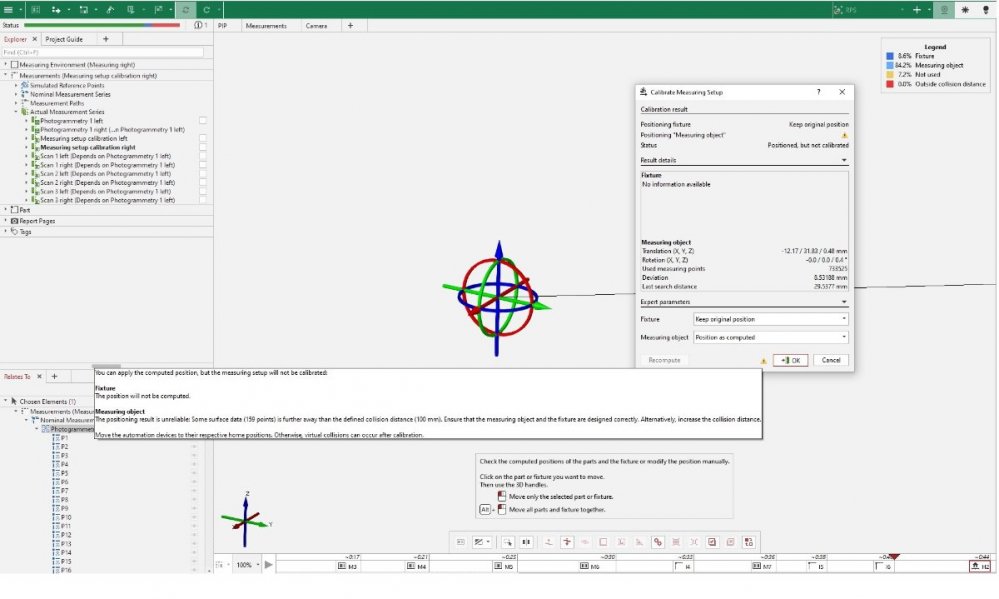
Task: Click the help question mark in Calibrate dialog
Action: pyautogui.click(x=818, y=91)
